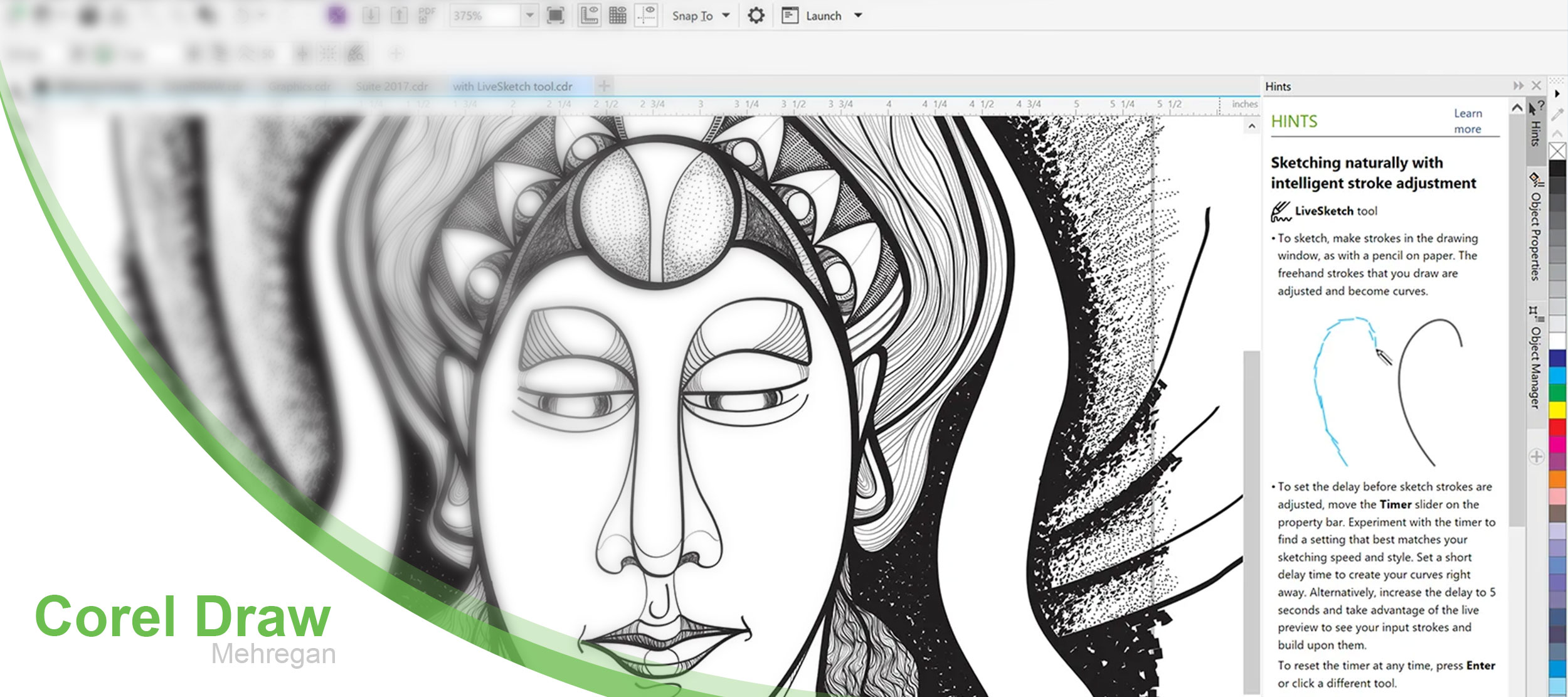
Task: Select the fit page zoom icon
Action: pos(554,16)
